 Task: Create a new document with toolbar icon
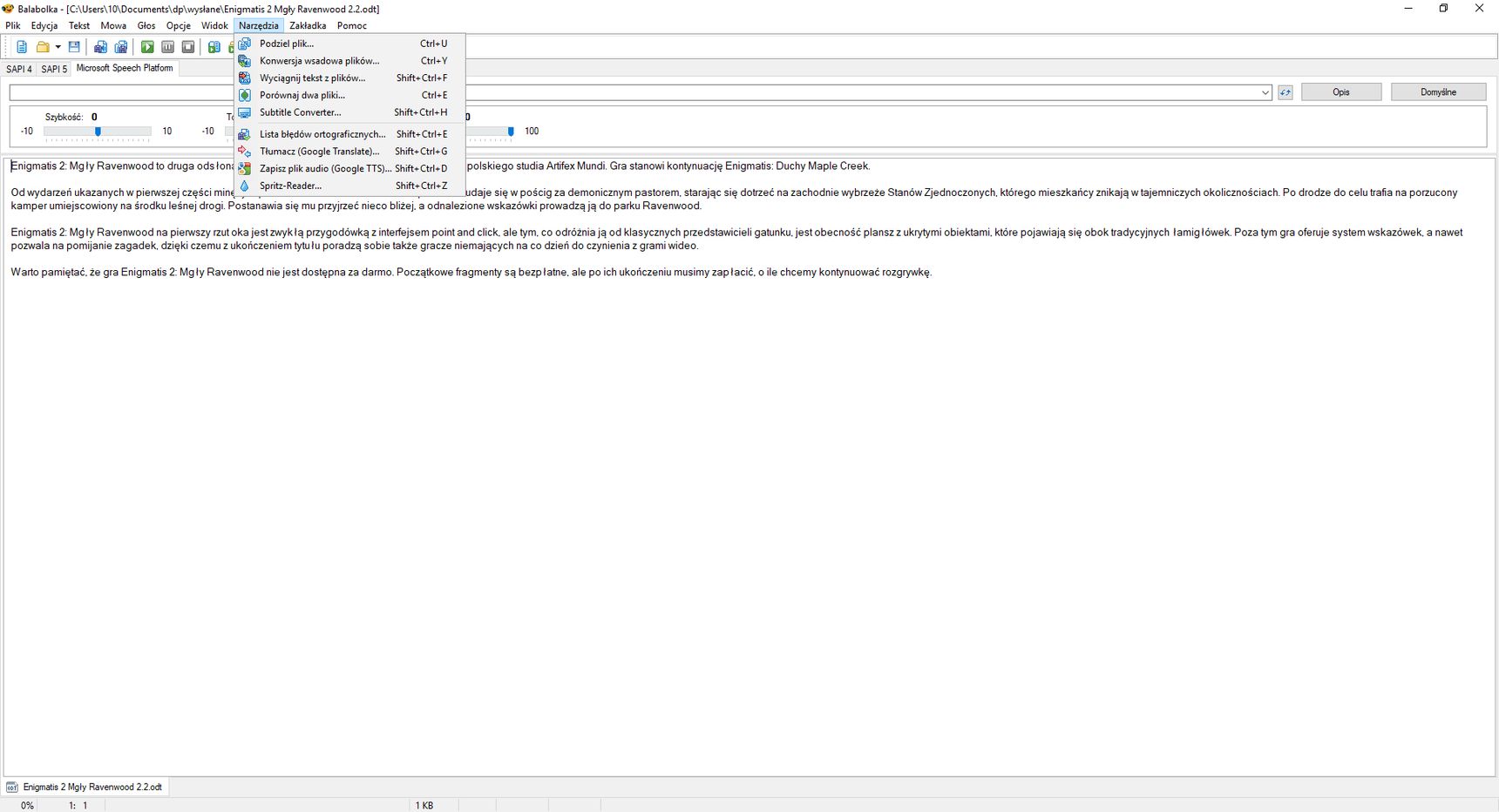tap(22, 47)
